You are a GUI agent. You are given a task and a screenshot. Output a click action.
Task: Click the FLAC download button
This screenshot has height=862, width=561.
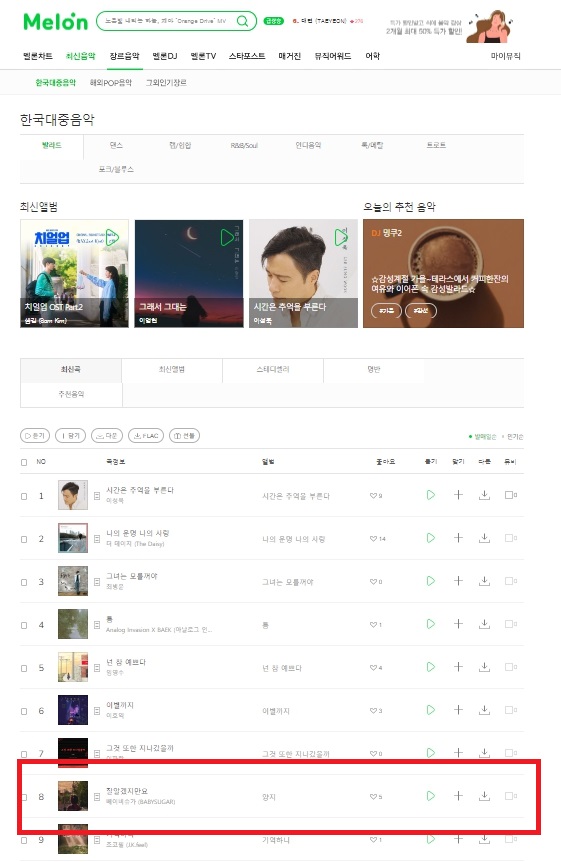tap(146, 435)
